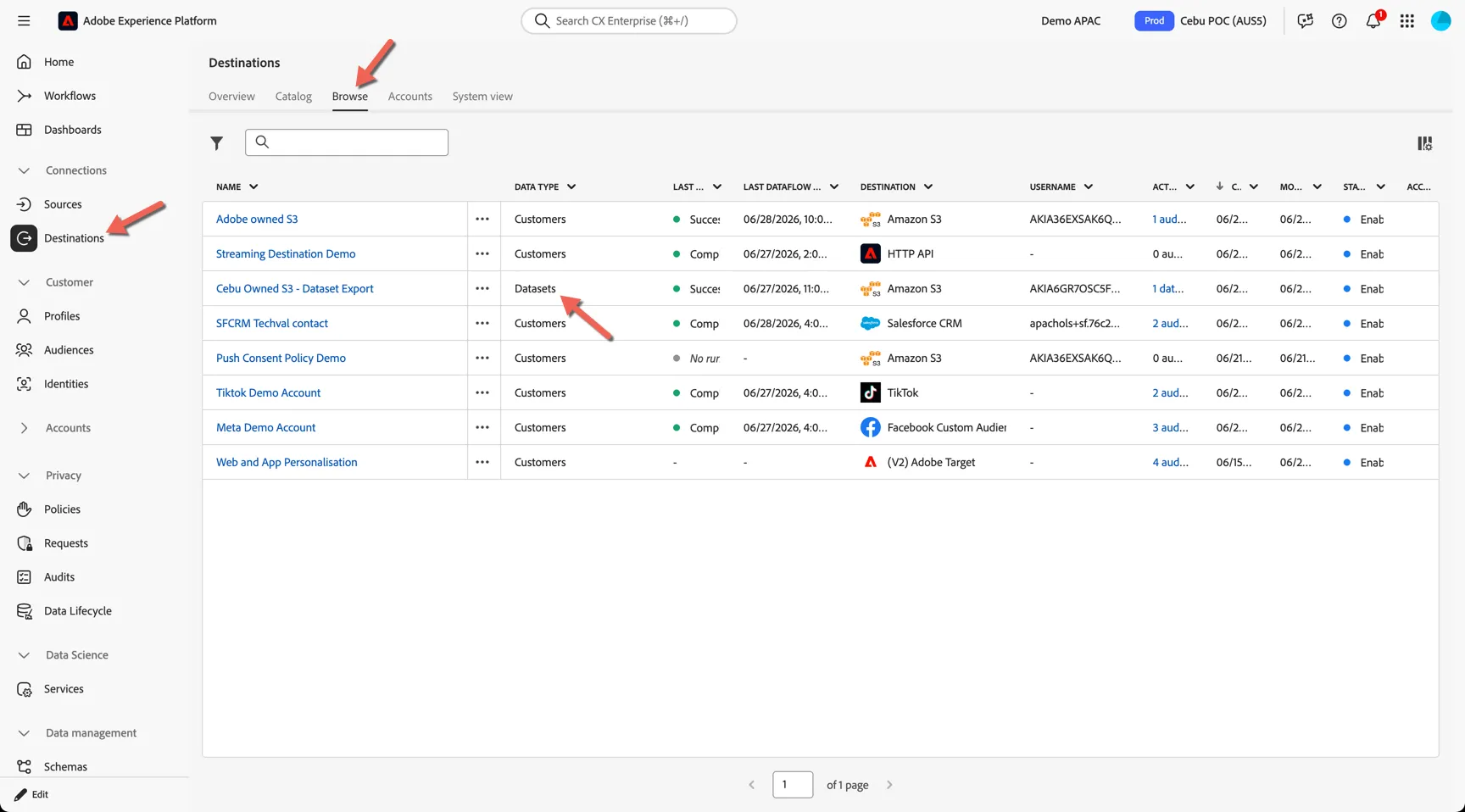The height and width of the screenshot is (812, 1465).
Task: Open more actions for Tiktok Demo Account
Action: [482, 392]
